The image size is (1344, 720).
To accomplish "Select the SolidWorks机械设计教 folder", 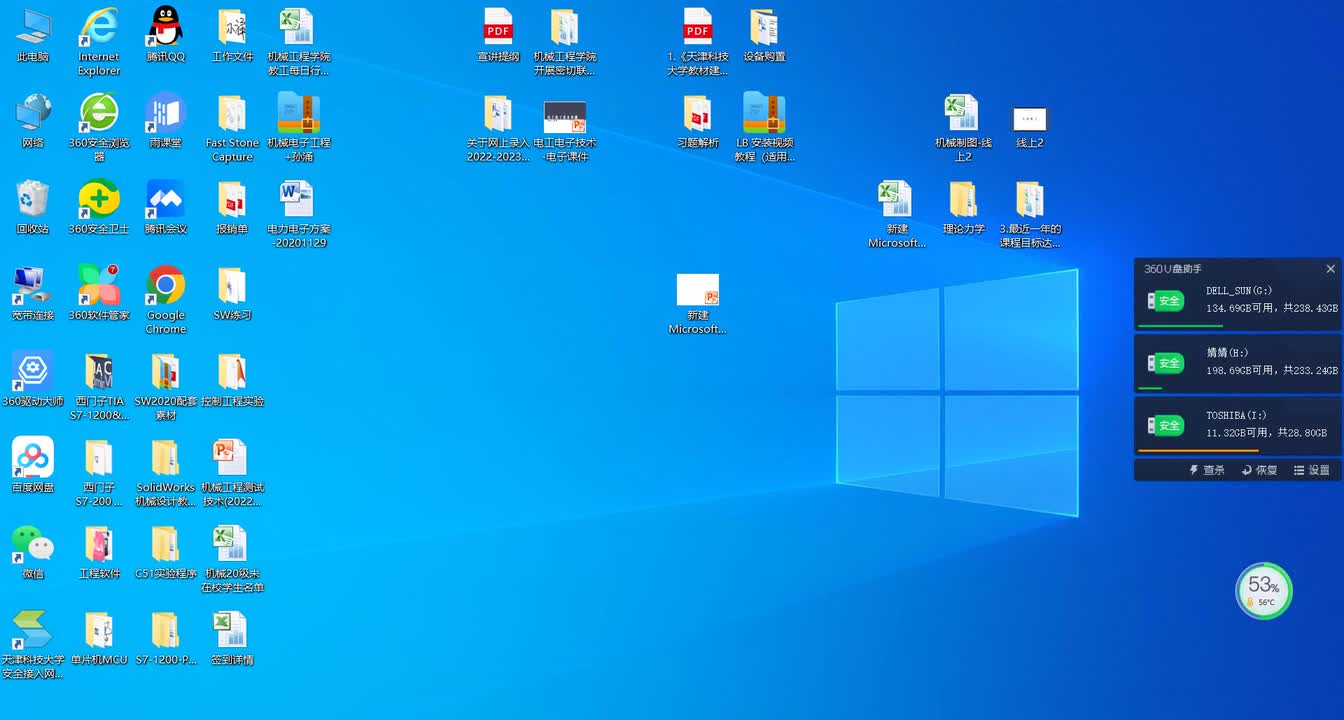I will click(165, 472).
